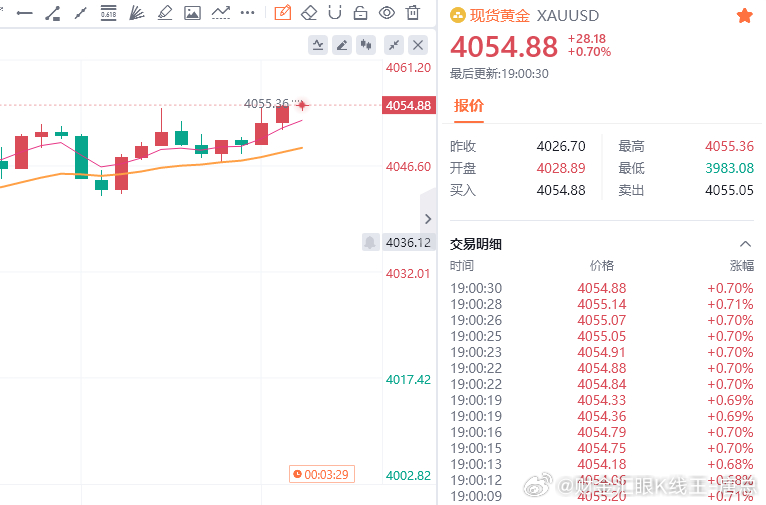Screen dimensions: 766x505
Task: Select the trade row at 19:00:23
Action: (x=602, y=352)
